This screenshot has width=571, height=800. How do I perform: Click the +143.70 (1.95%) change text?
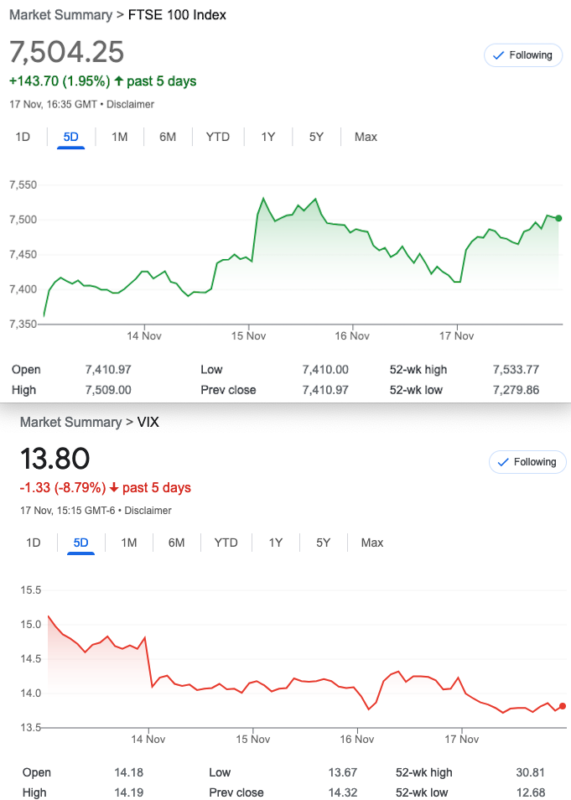tap(60, 81)
